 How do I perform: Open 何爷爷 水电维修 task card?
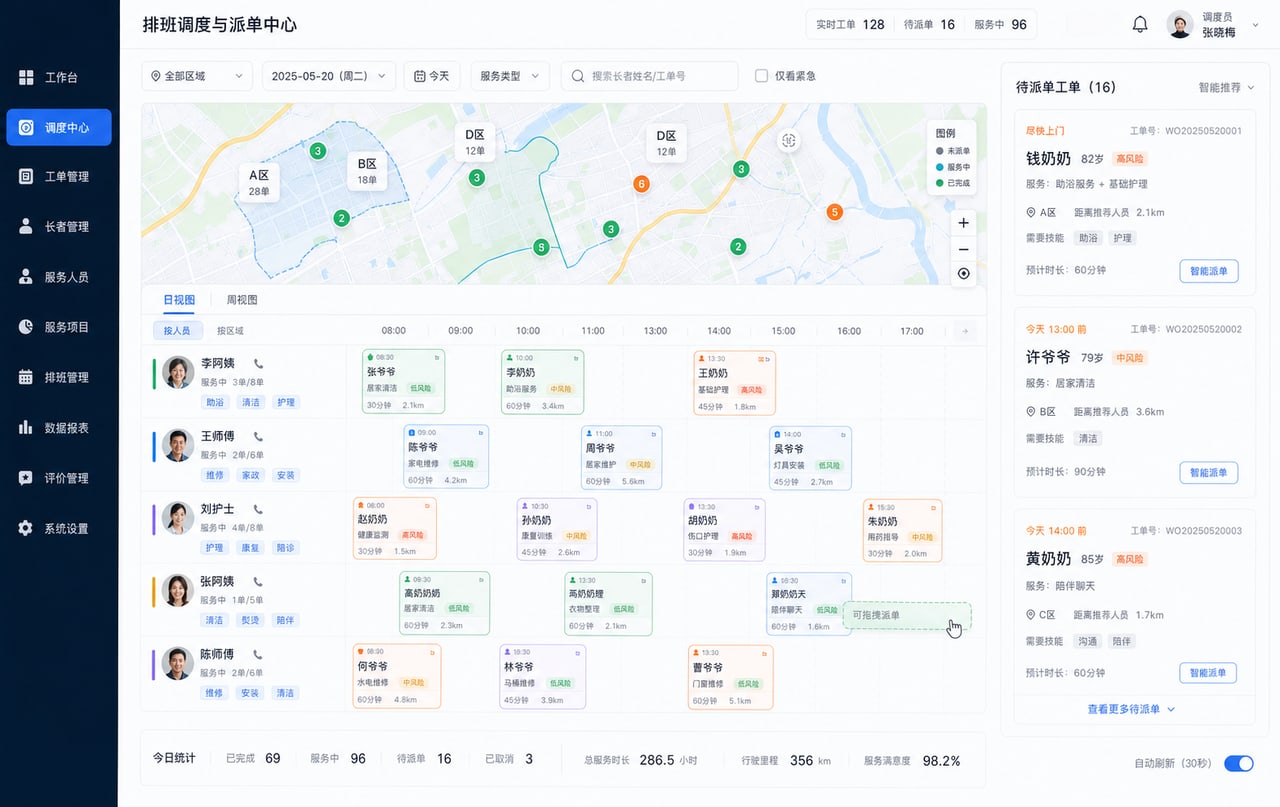(397, 676)
